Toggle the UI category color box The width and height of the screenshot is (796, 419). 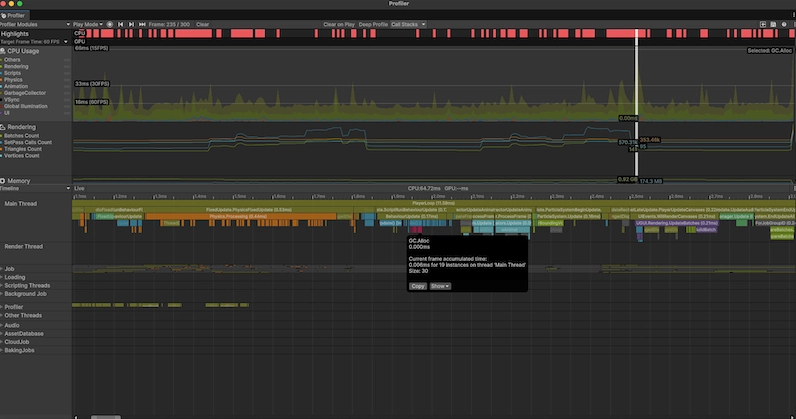pos(2,113)
